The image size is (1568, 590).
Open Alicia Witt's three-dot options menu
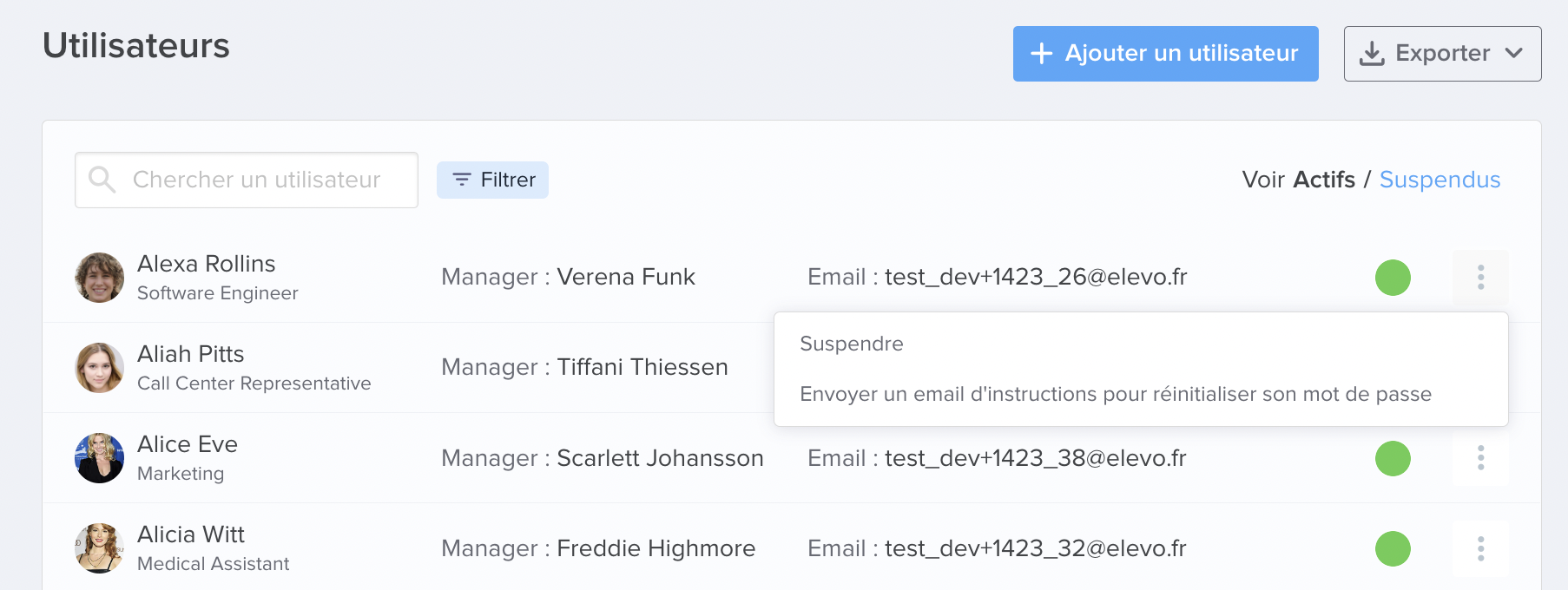coord(1480,548)
